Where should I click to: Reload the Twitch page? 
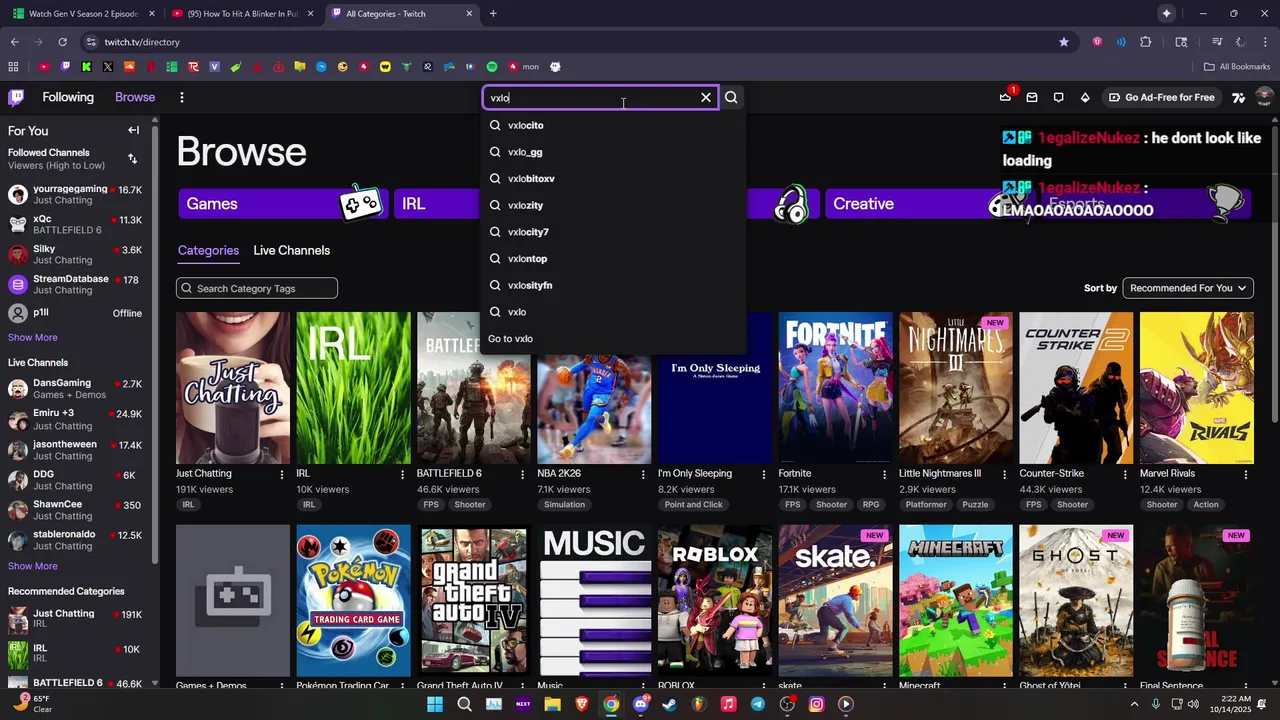pyautogui.click(x=62, y=42)
